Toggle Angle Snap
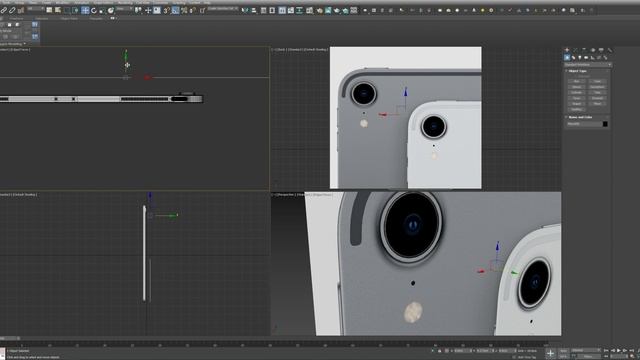The image size is (640, 360). point(175,10)
